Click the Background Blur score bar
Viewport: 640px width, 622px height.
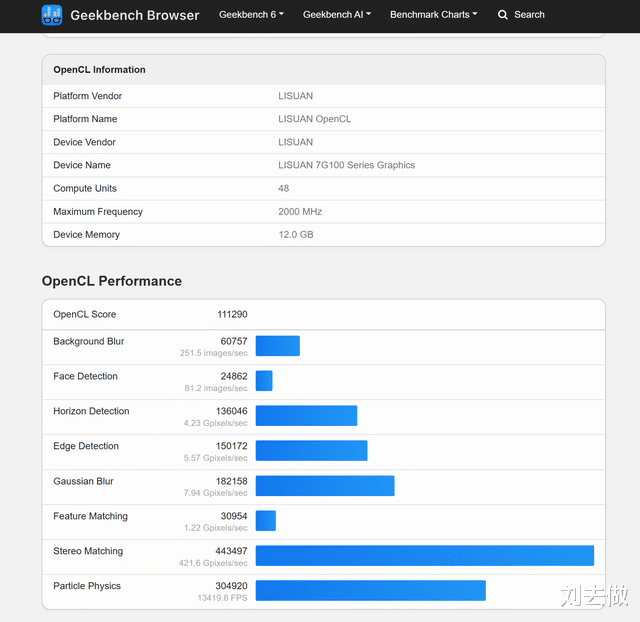point(277,346)
